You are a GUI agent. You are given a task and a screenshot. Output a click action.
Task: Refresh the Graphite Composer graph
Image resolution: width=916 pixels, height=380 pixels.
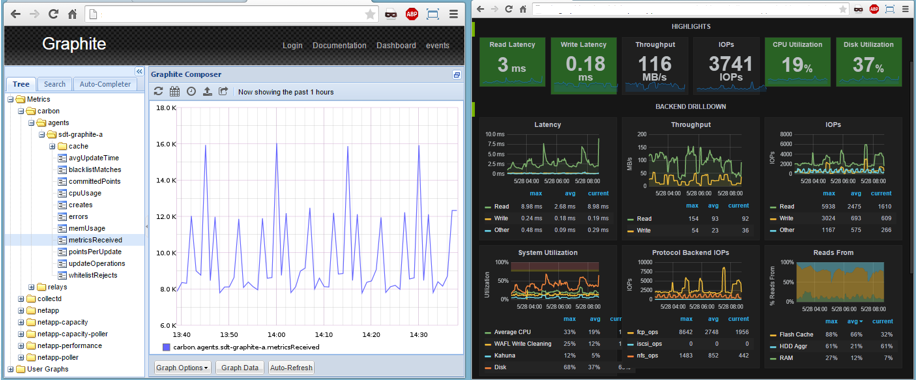click(x=158, y=91)
